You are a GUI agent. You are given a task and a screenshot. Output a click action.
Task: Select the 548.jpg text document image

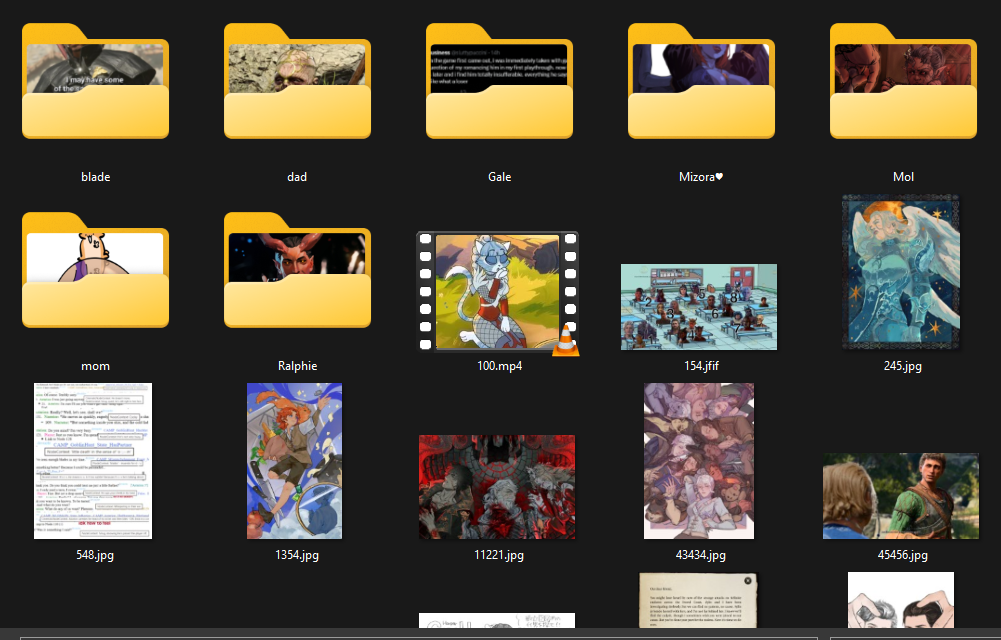click(x=93, y=461)
